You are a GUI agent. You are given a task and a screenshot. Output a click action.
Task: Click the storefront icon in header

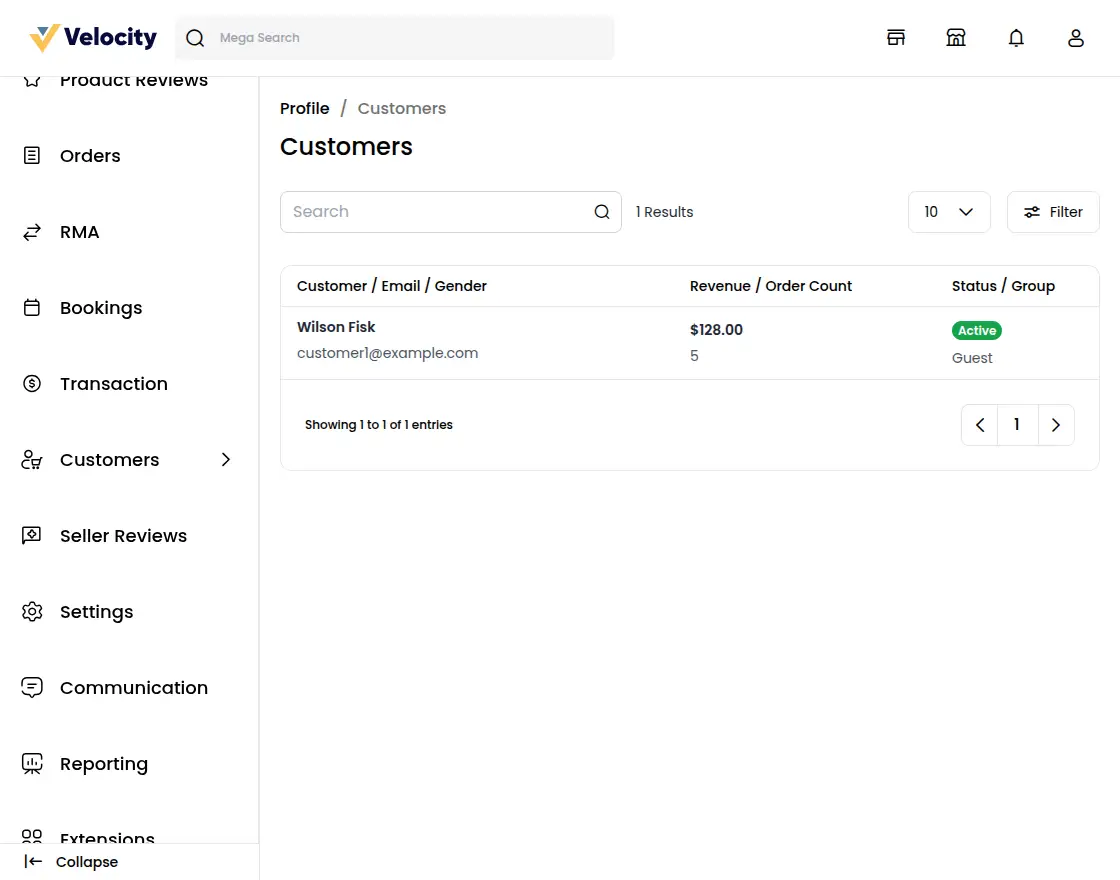click(x=896, y=38)
